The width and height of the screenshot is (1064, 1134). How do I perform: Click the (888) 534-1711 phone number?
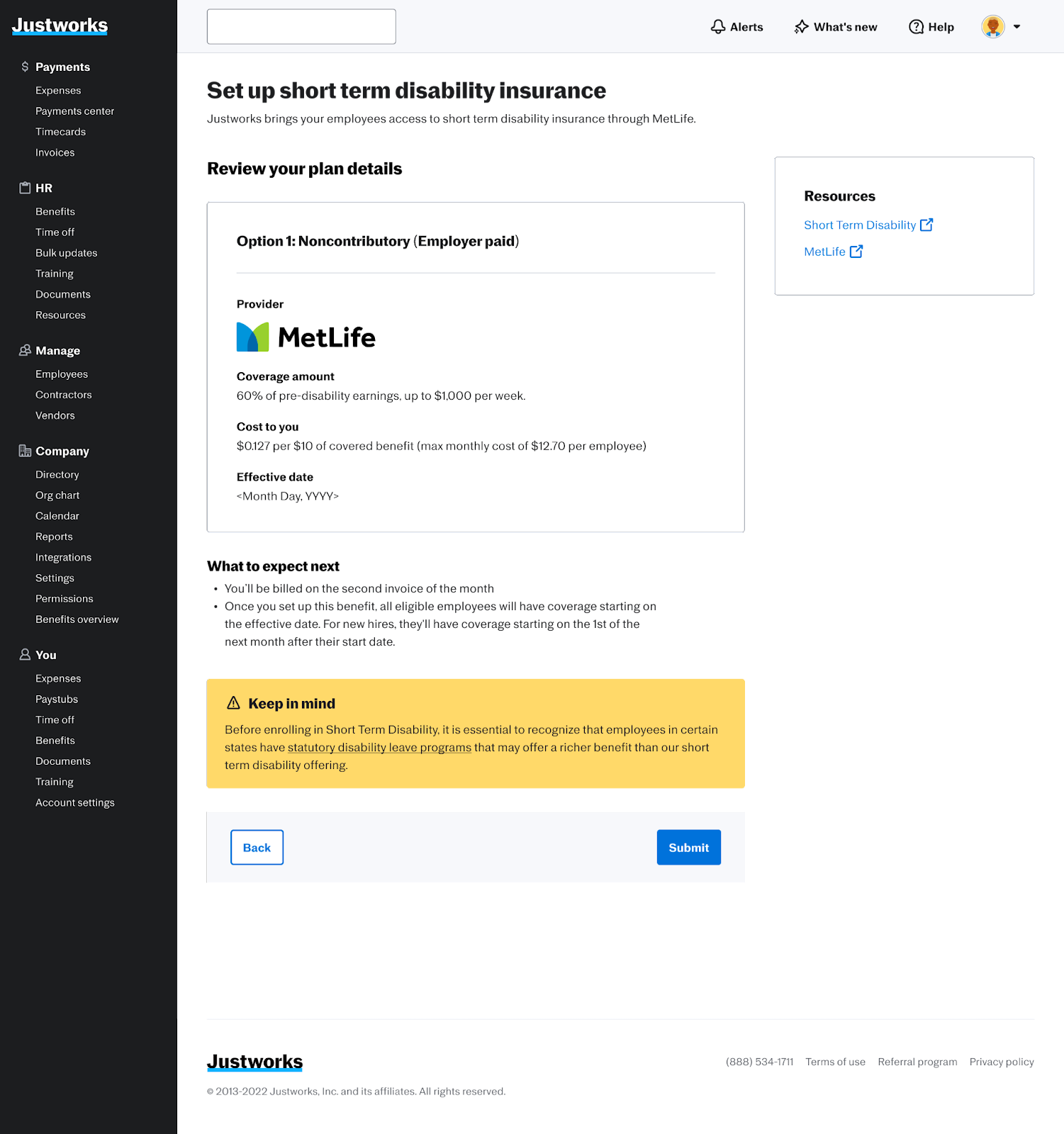759,1062
